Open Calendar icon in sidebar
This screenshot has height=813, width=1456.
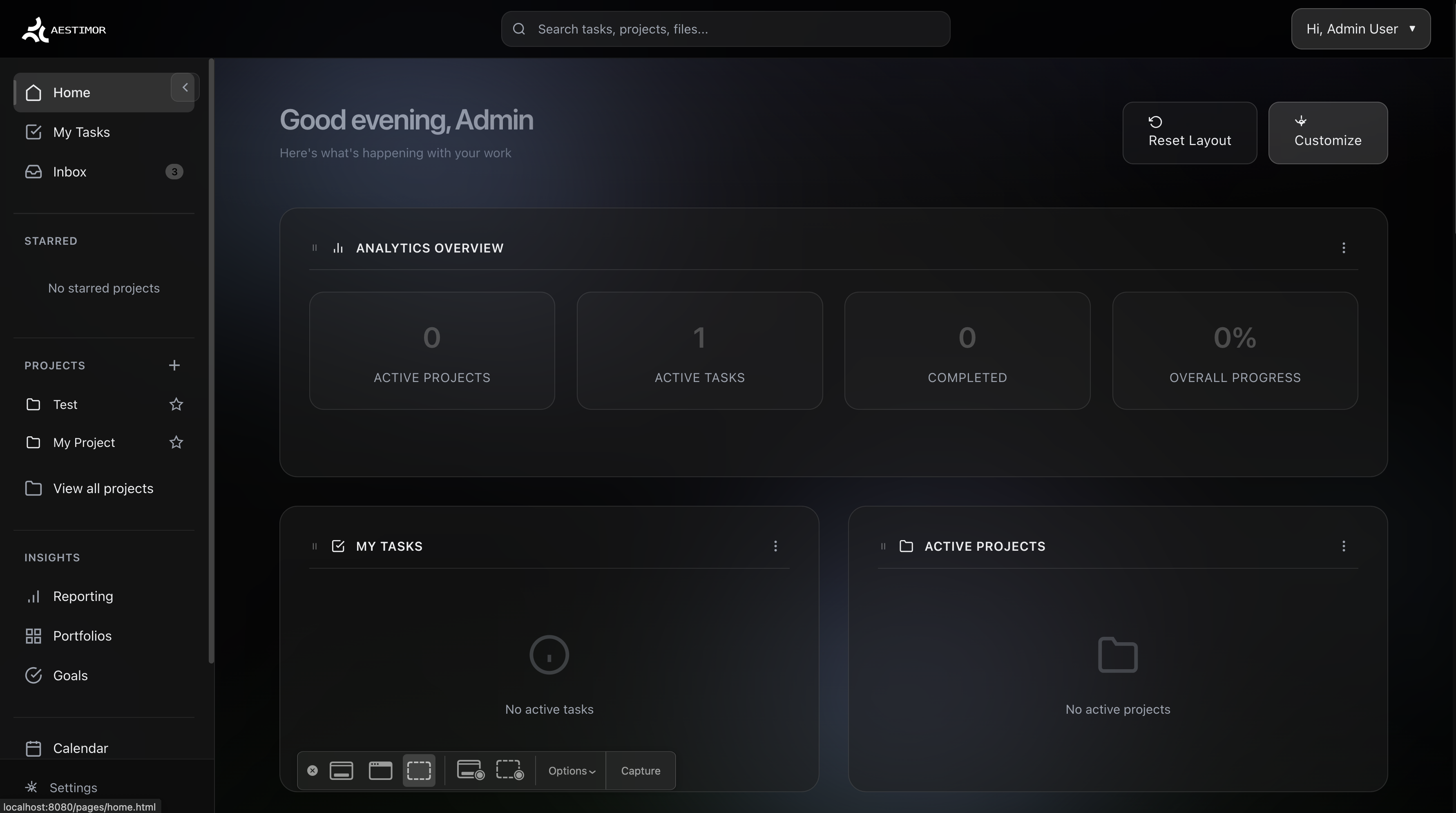point(33,748)
